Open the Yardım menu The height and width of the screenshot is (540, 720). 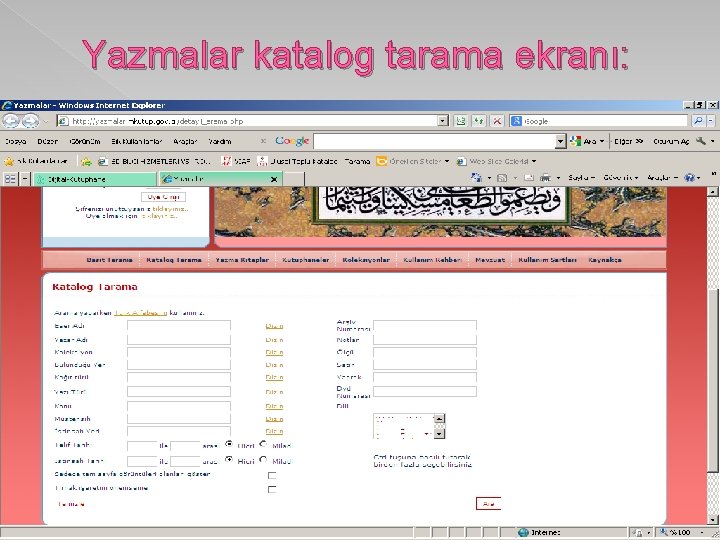pos(220,141)
